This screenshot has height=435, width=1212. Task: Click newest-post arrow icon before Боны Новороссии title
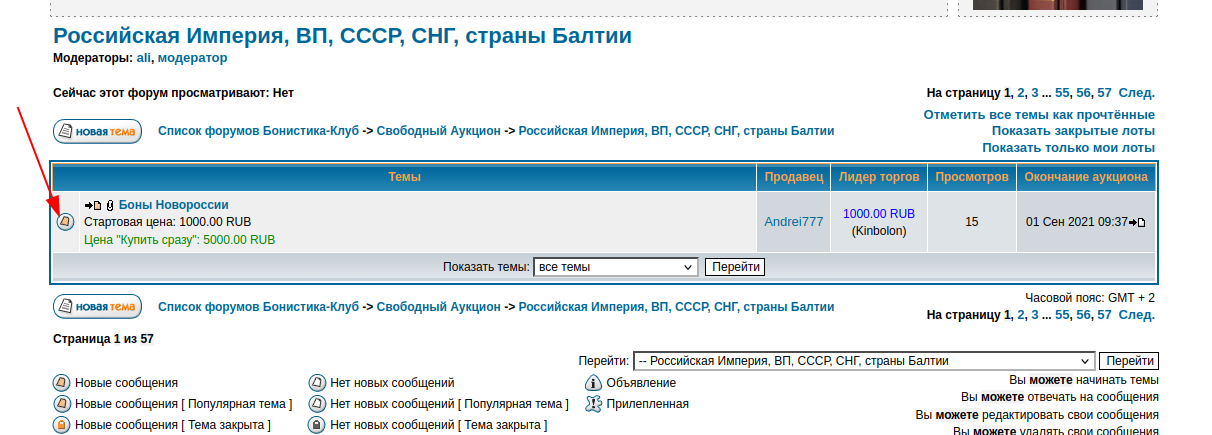93,205
